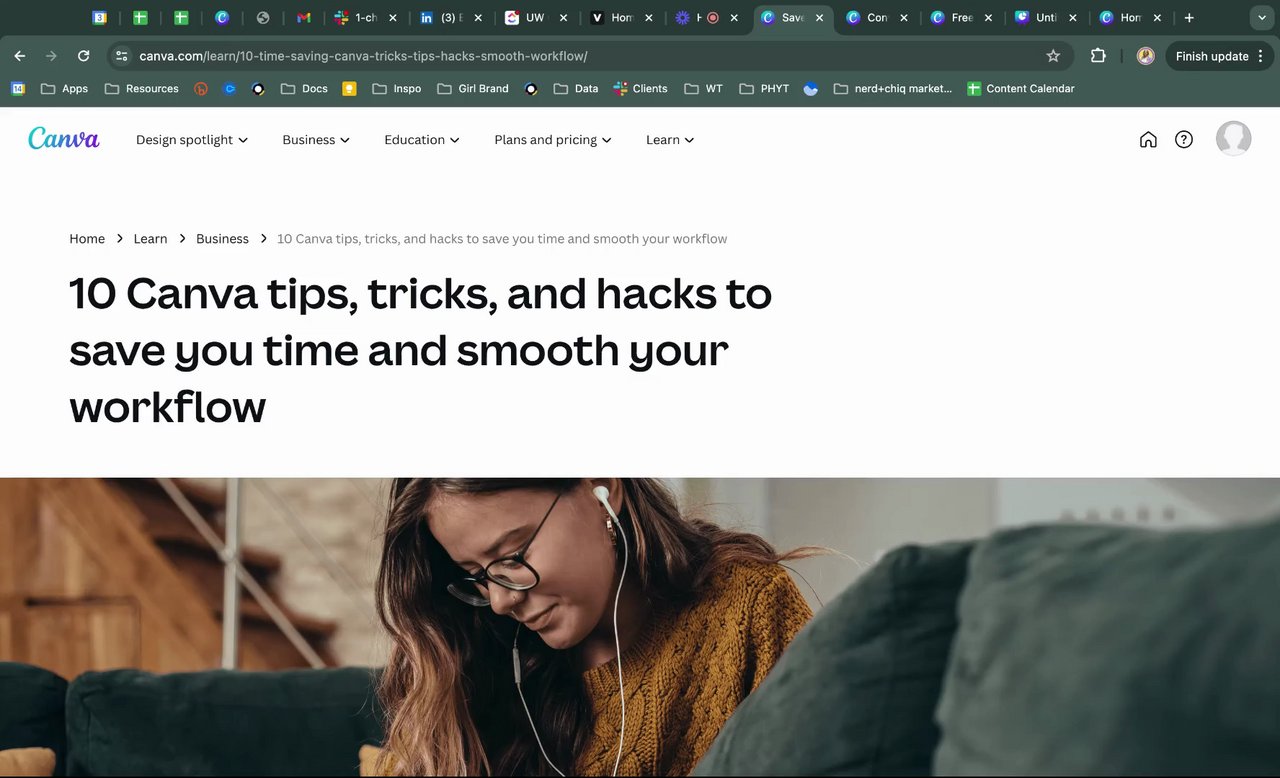Expand the Learn nav dropdown
This screenshot has width=1280, height=778.
670,140
